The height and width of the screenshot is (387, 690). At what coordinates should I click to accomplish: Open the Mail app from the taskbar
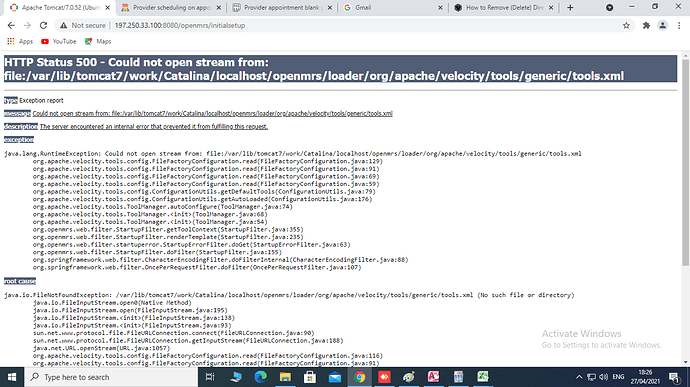tap(335, 377)
